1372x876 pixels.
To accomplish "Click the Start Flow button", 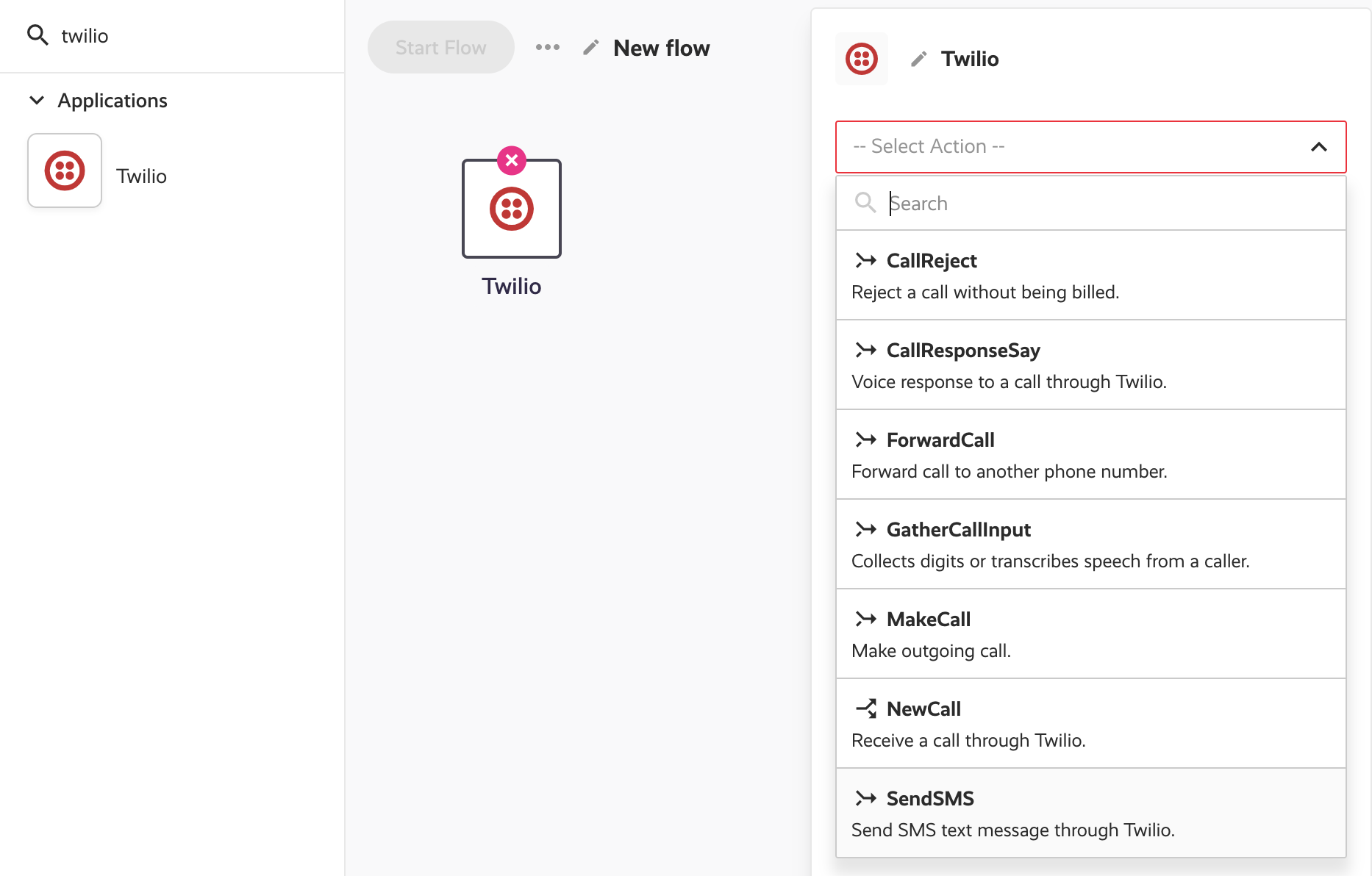I will click(x=440, y=48).
